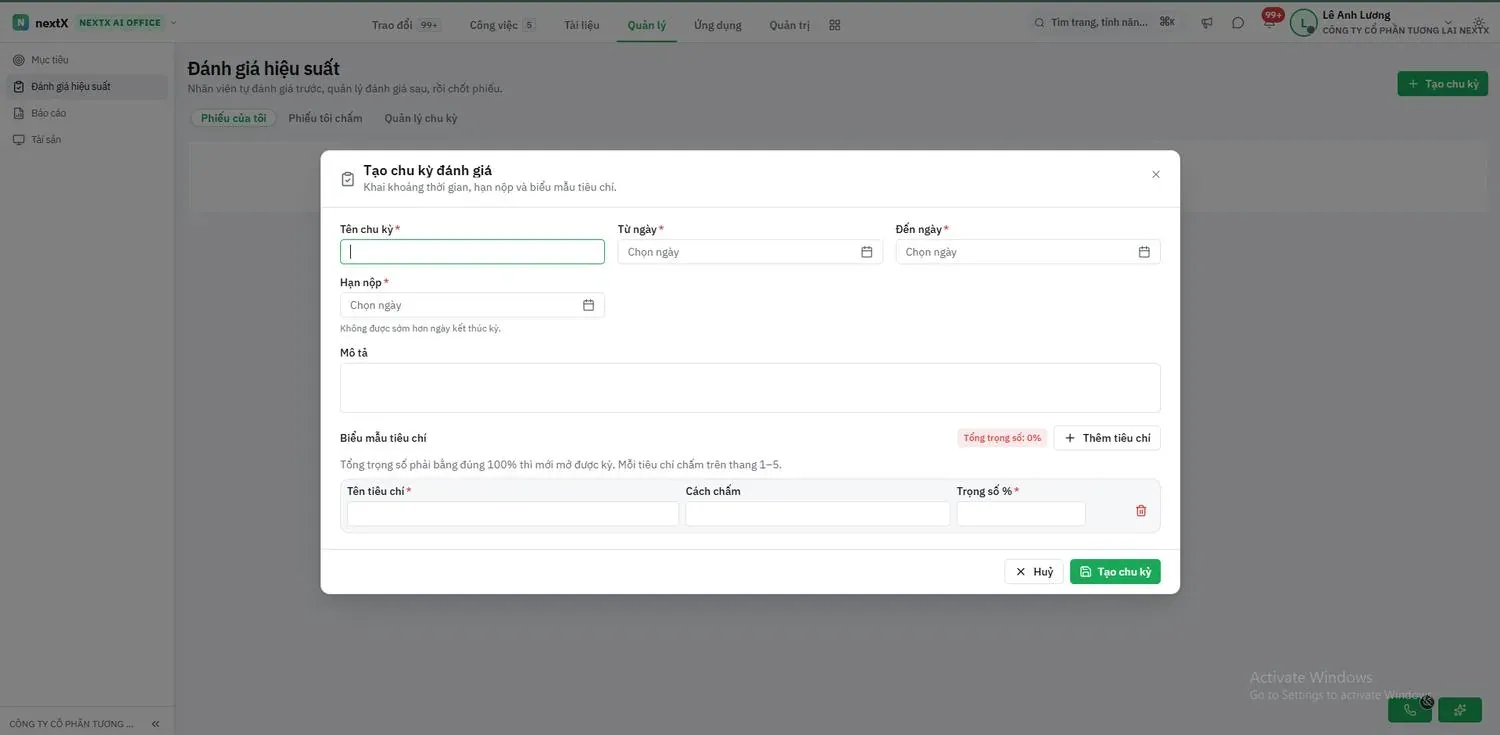The image size is (1500, 735).
Task: Switch to the Phiếu tôi chấm tab
Action: 325,118
